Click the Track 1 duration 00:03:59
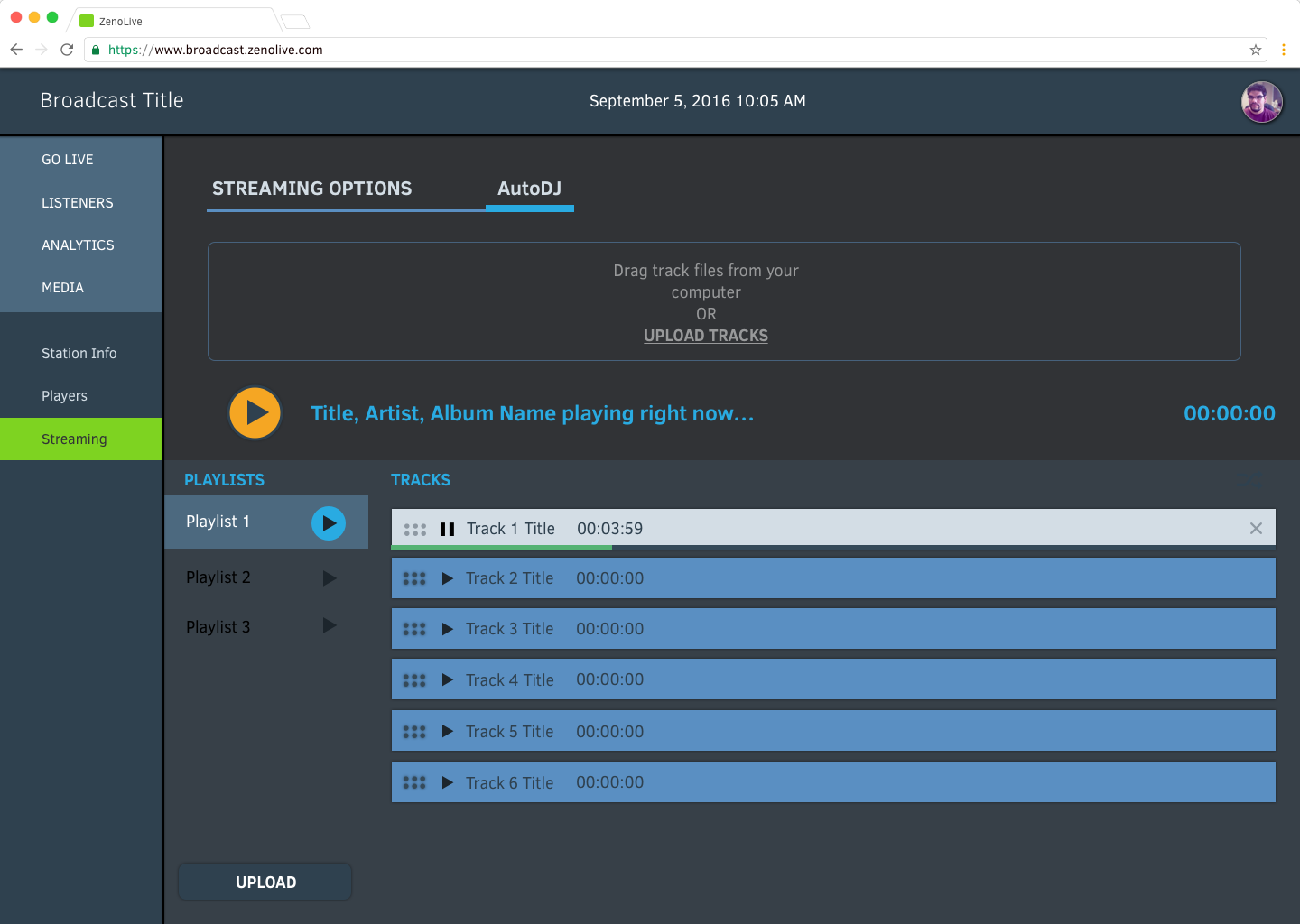 [x=610, y=529]
